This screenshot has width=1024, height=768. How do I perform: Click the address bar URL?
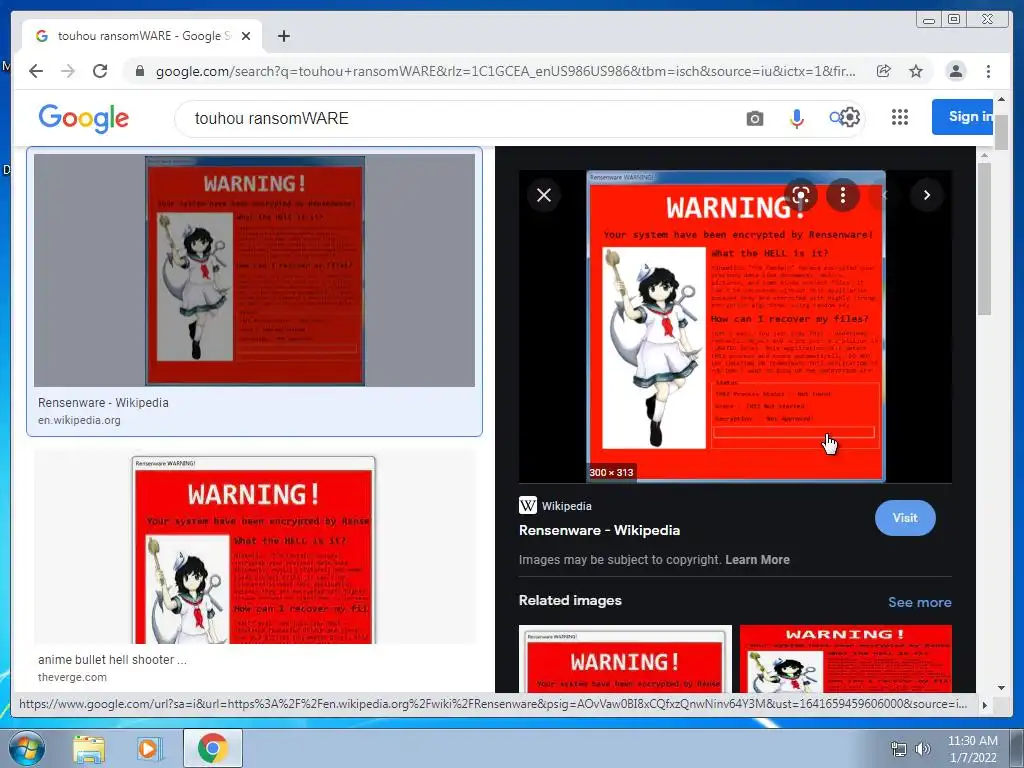[x=505, y=71]
